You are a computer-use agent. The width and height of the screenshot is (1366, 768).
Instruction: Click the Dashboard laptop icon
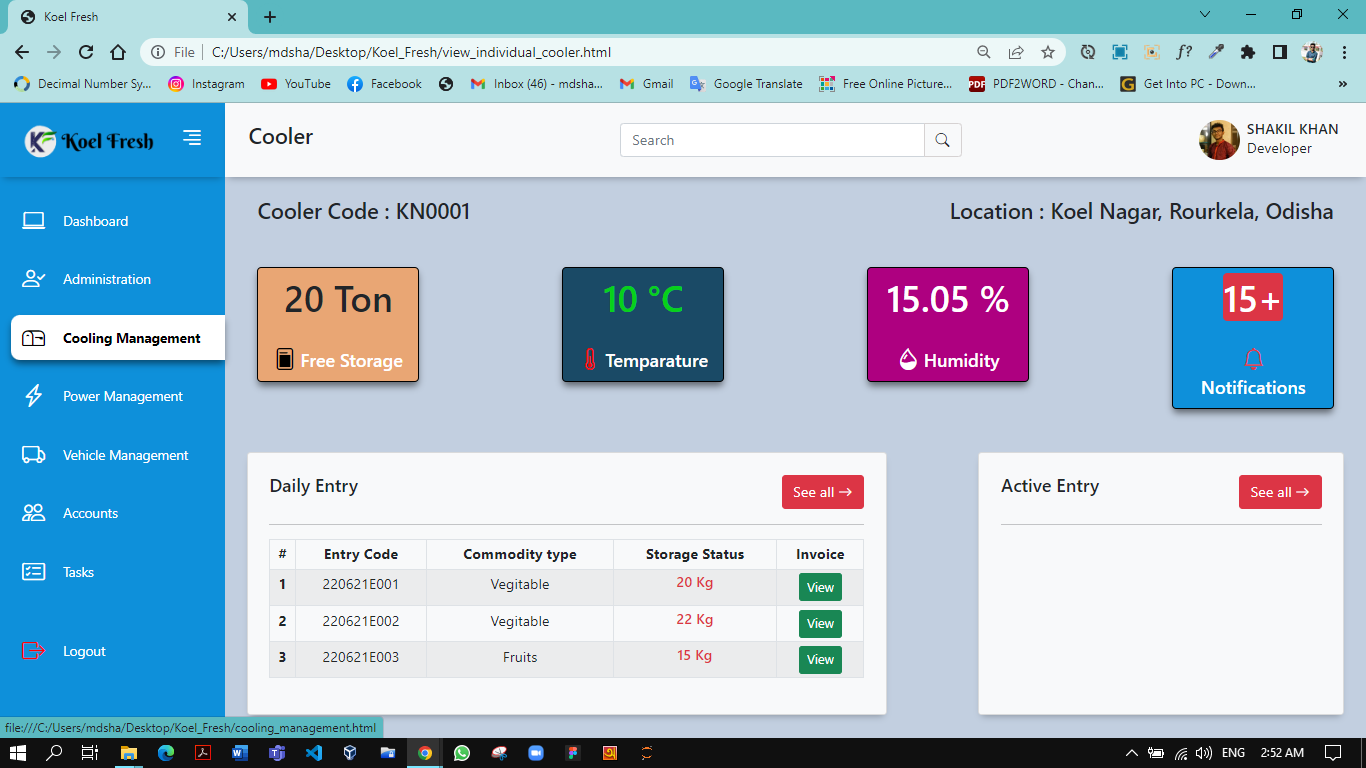[34, 221]
